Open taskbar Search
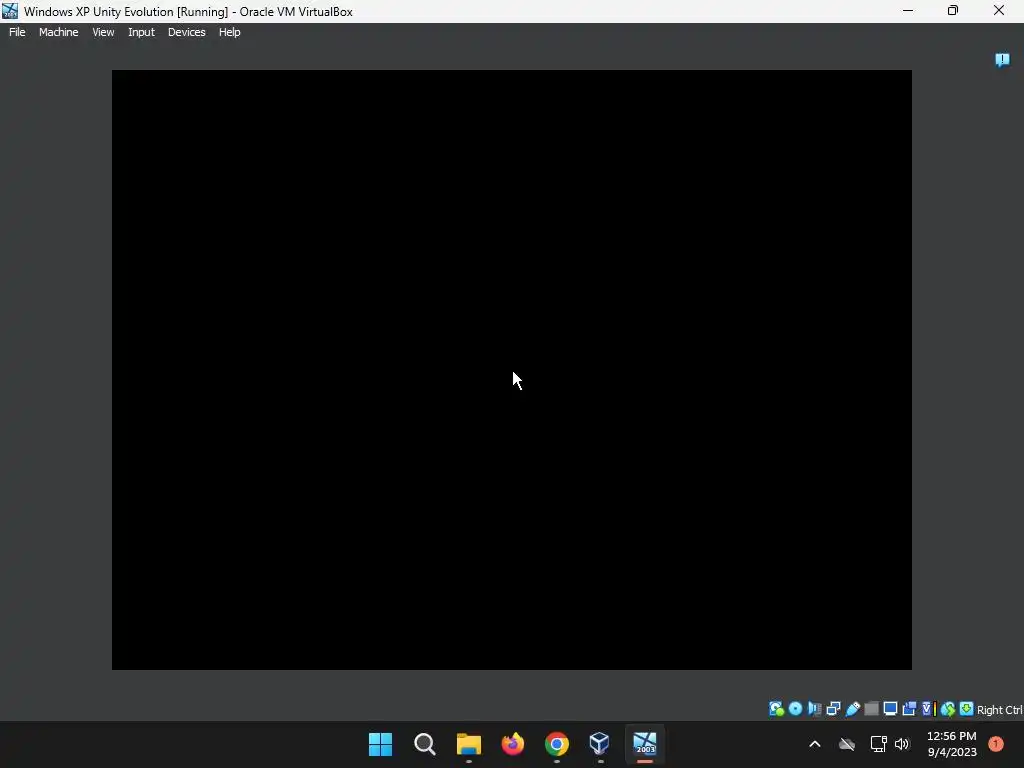 pos(424,744)
